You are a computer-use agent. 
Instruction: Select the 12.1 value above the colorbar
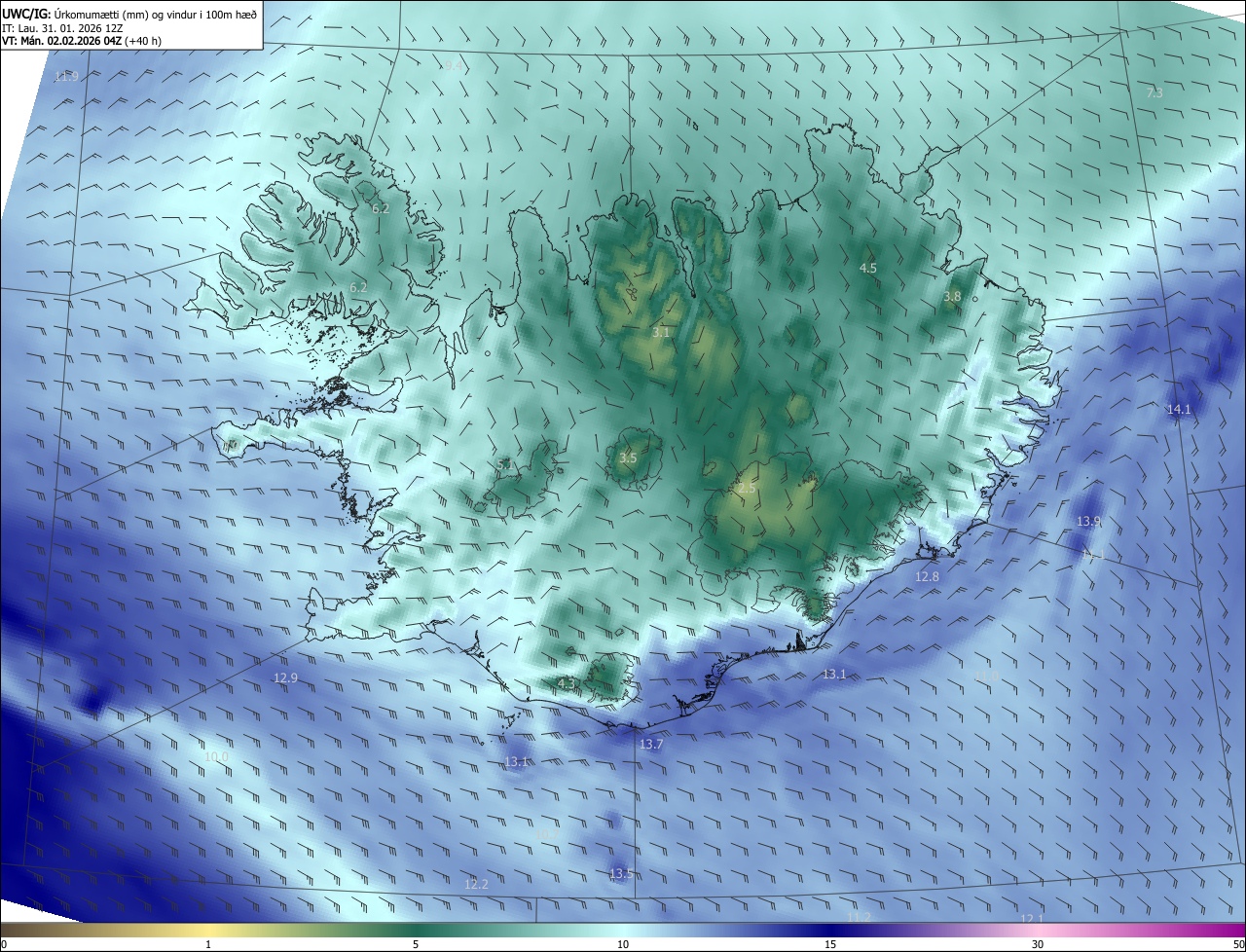point(1032,918)
